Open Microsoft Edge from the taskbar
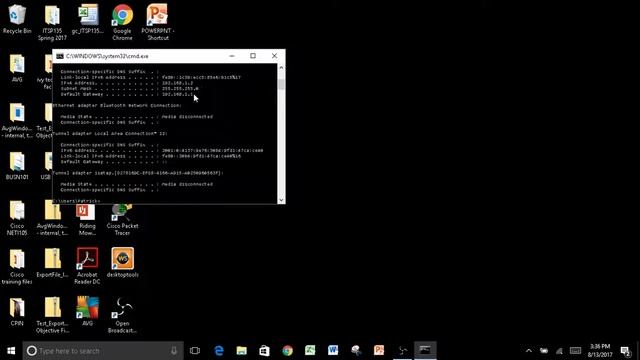This screenshot has width=640, height=360. [x=219, y=351]
